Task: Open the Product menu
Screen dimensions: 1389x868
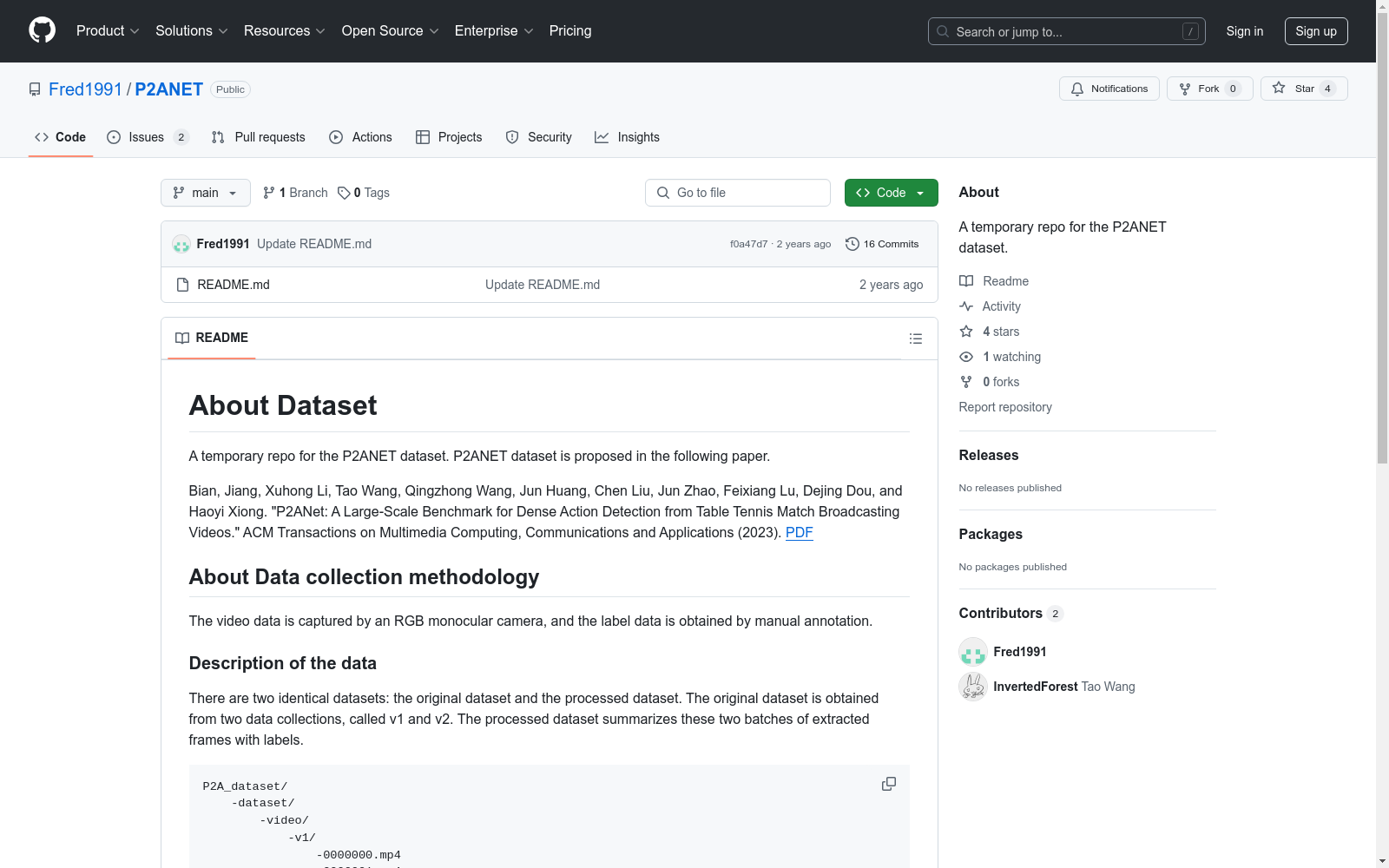Action: 108,31
